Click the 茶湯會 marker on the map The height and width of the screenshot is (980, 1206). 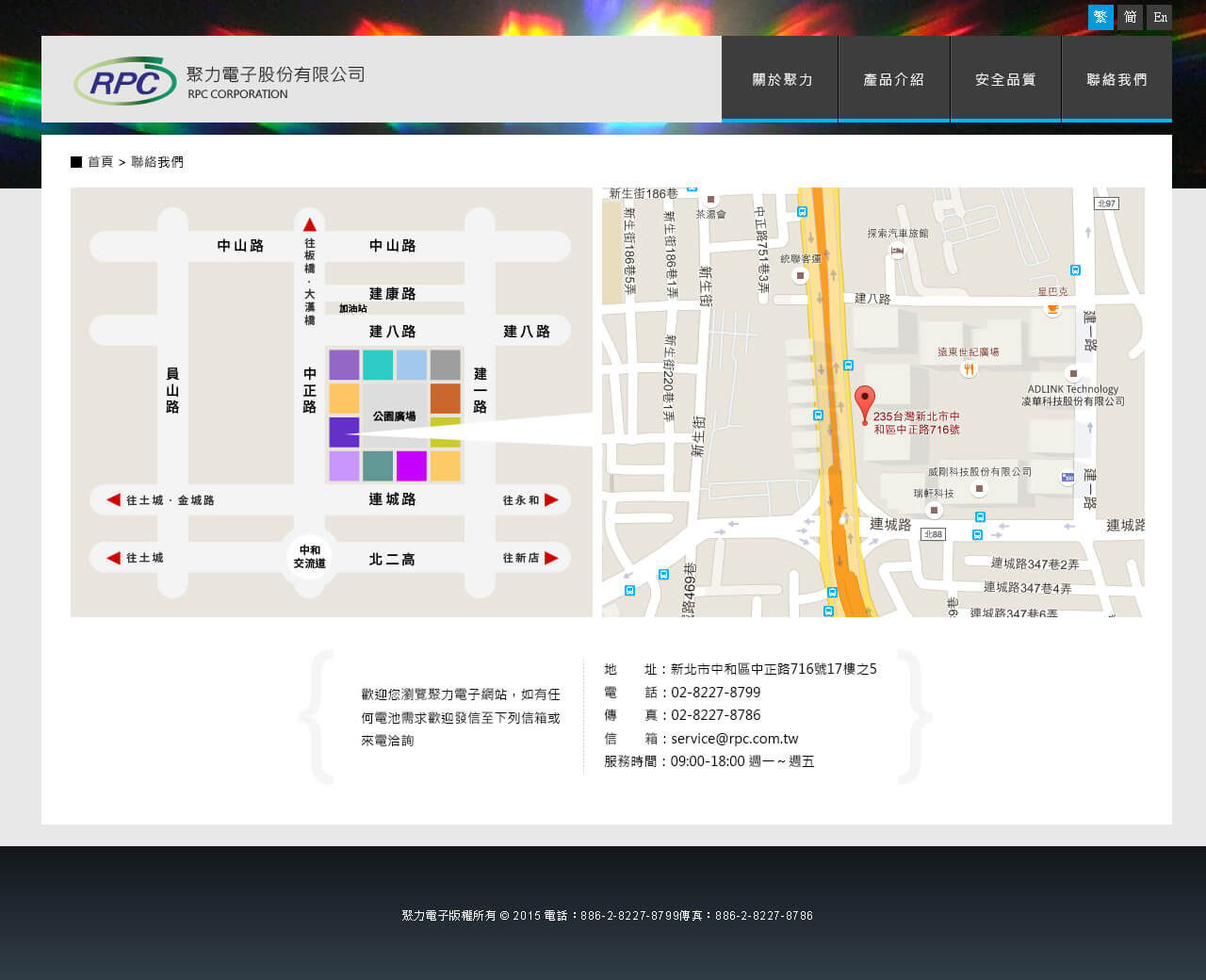pos(711,200)
